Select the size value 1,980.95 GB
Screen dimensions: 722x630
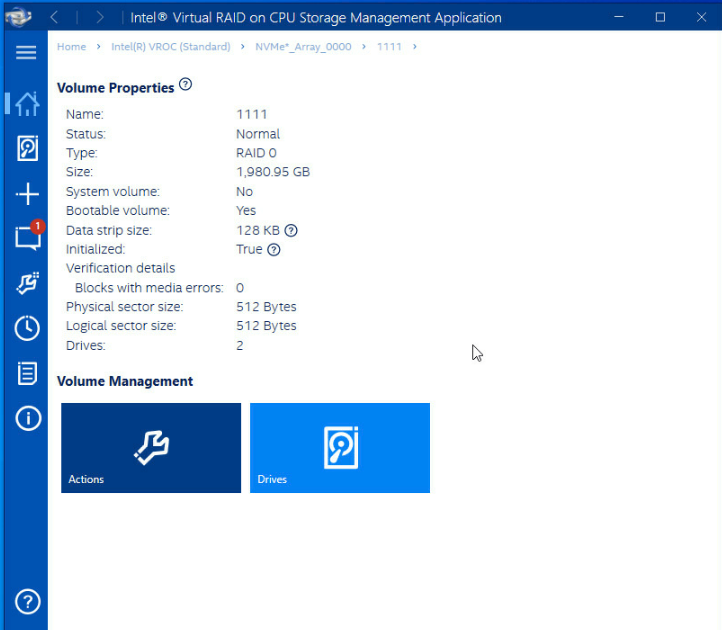point(273,172)
